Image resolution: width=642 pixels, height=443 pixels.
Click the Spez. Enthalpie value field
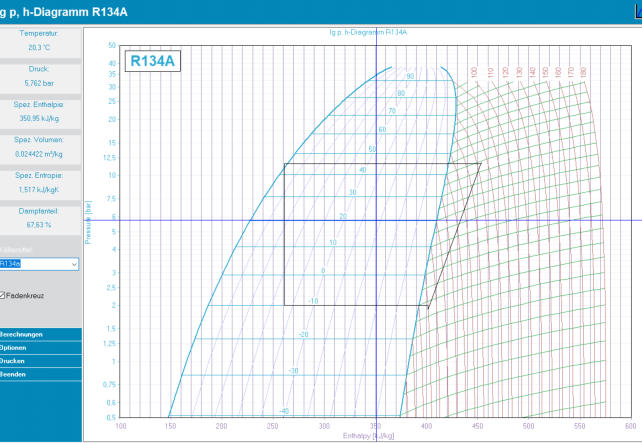[40, 118]
